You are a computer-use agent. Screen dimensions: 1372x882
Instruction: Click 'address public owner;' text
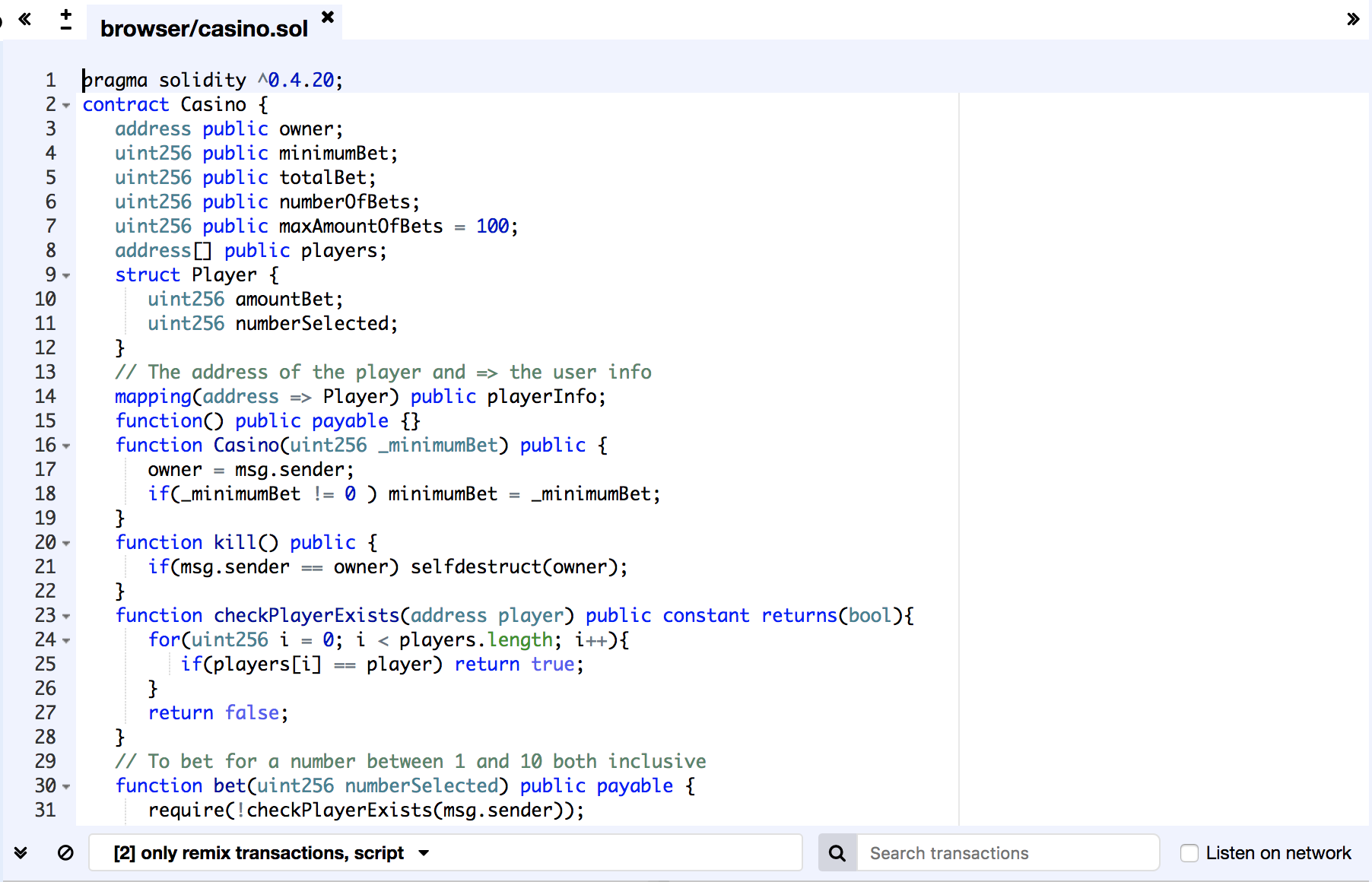[x=229, y=128]
